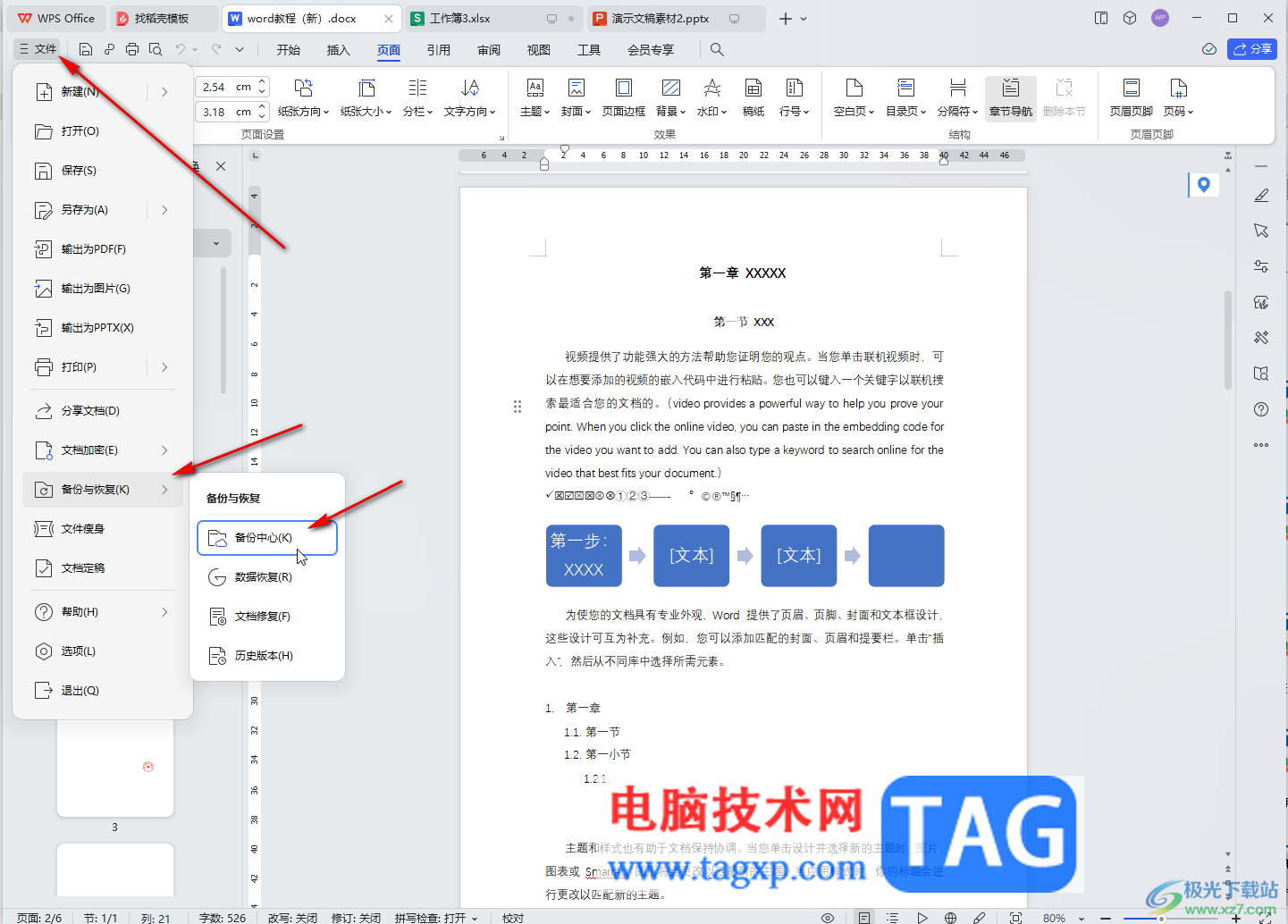Expand the 另存为(A) submenu arrow
This screenshot has height=924, width=1288.
pos(164,210)
